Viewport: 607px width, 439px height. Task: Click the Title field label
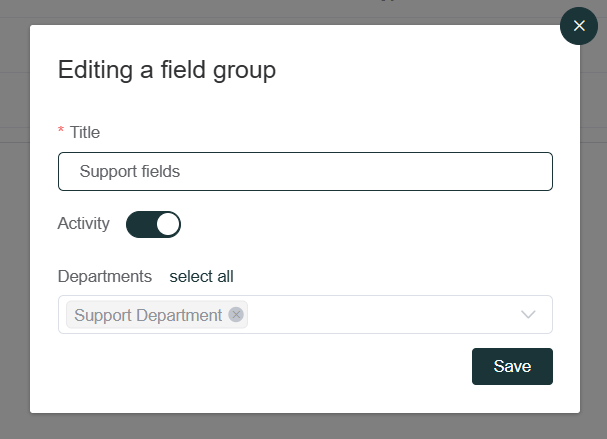coord(85,132)
